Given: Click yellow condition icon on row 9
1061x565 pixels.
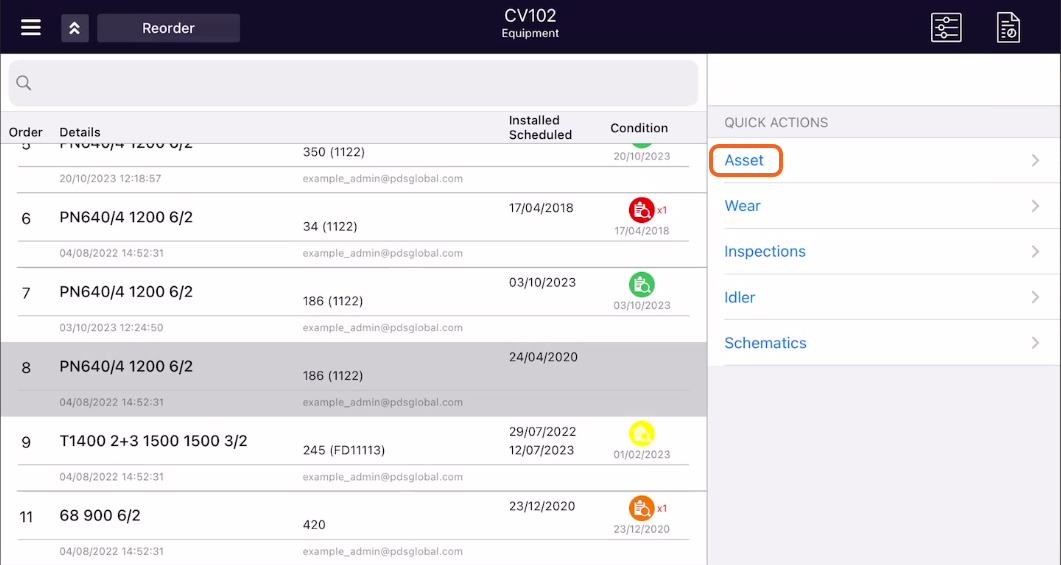Looking at the screenshot, I should (641, 433).
